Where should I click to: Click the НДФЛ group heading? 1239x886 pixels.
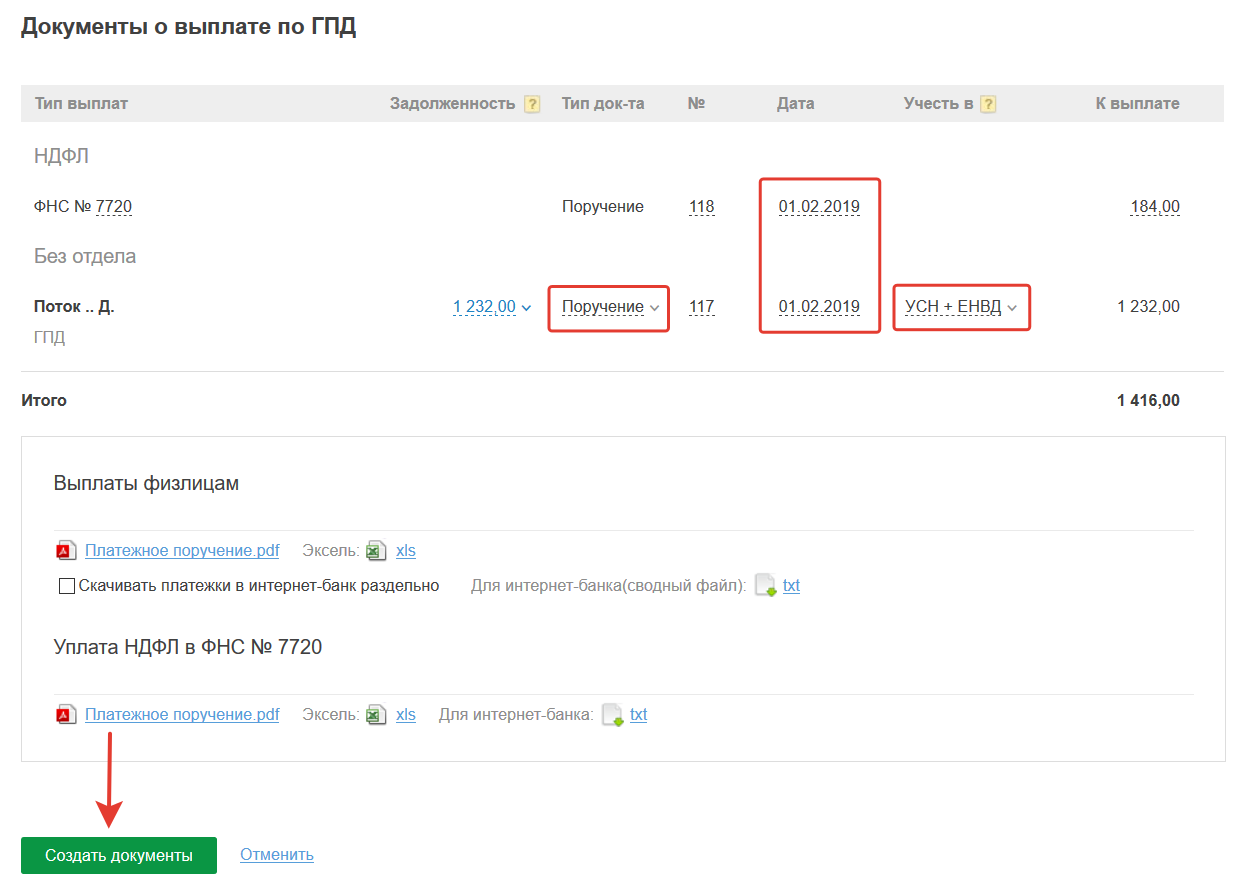coord(62,157)
